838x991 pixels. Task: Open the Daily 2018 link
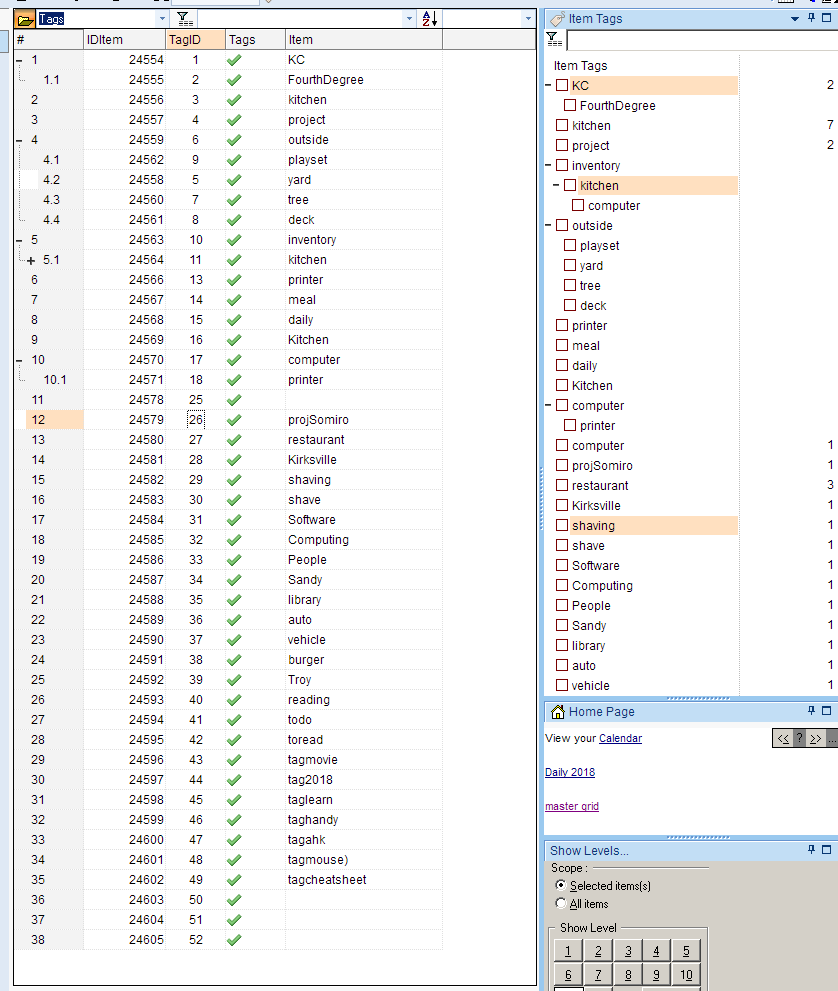(569, 772)
